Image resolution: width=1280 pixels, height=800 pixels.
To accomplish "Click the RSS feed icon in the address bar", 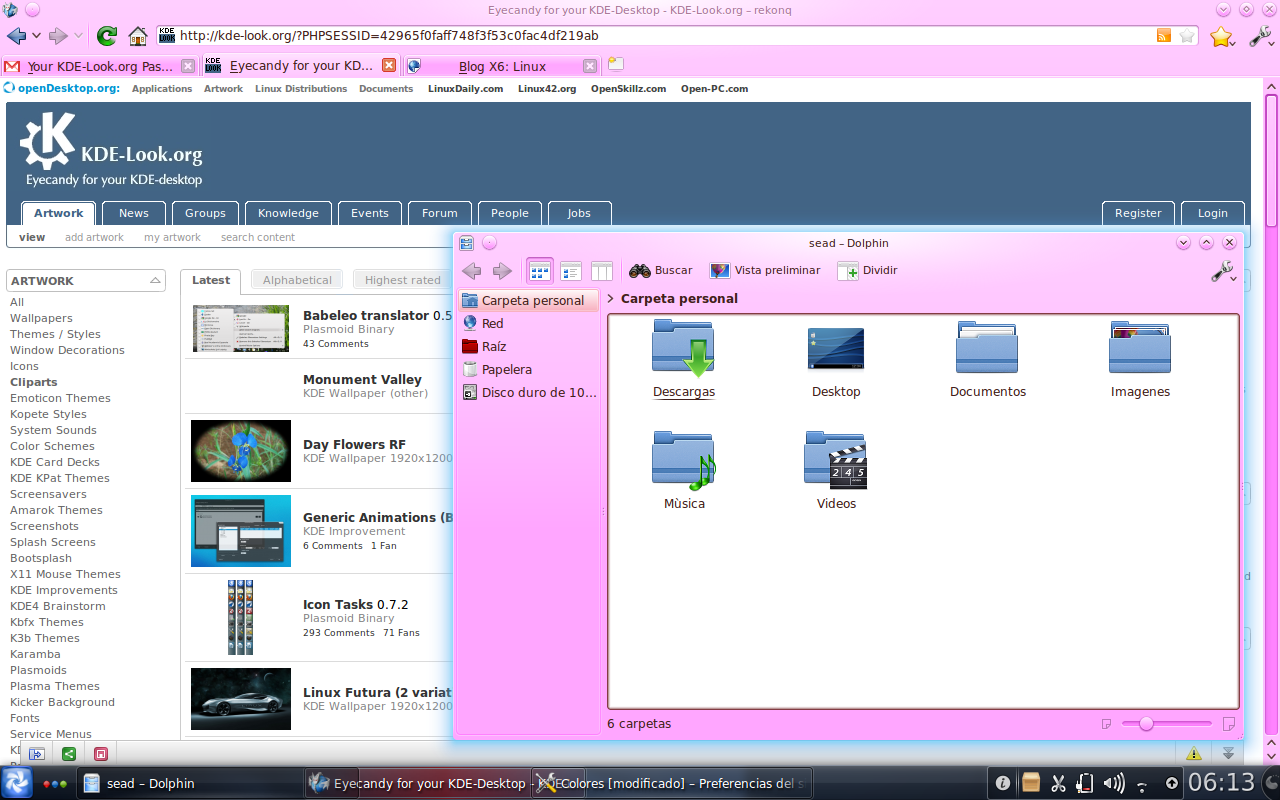I will 1163,36.
